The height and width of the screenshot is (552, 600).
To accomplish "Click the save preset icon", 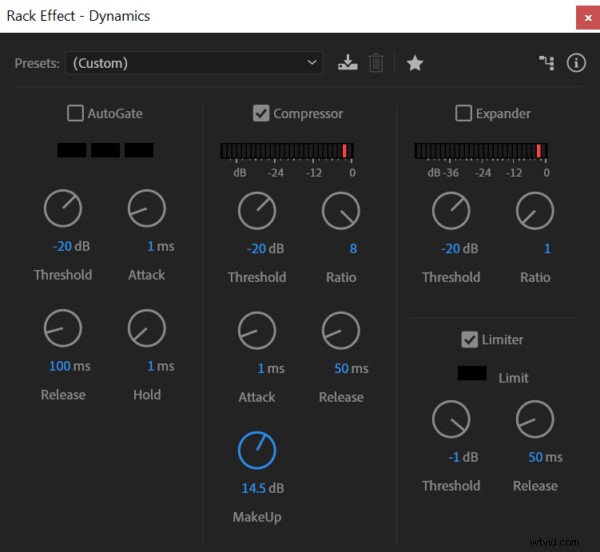I will click(347, 63).
